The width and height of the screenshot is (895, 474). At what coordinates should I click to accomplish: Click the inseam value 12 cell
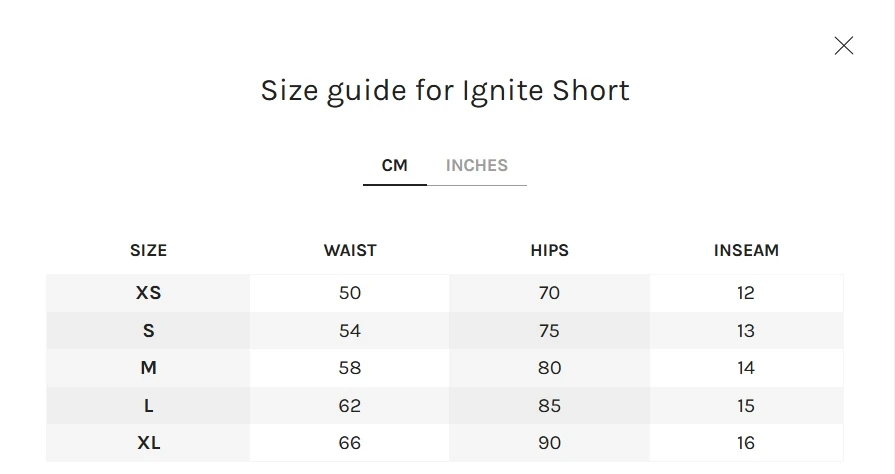point(746,293)
